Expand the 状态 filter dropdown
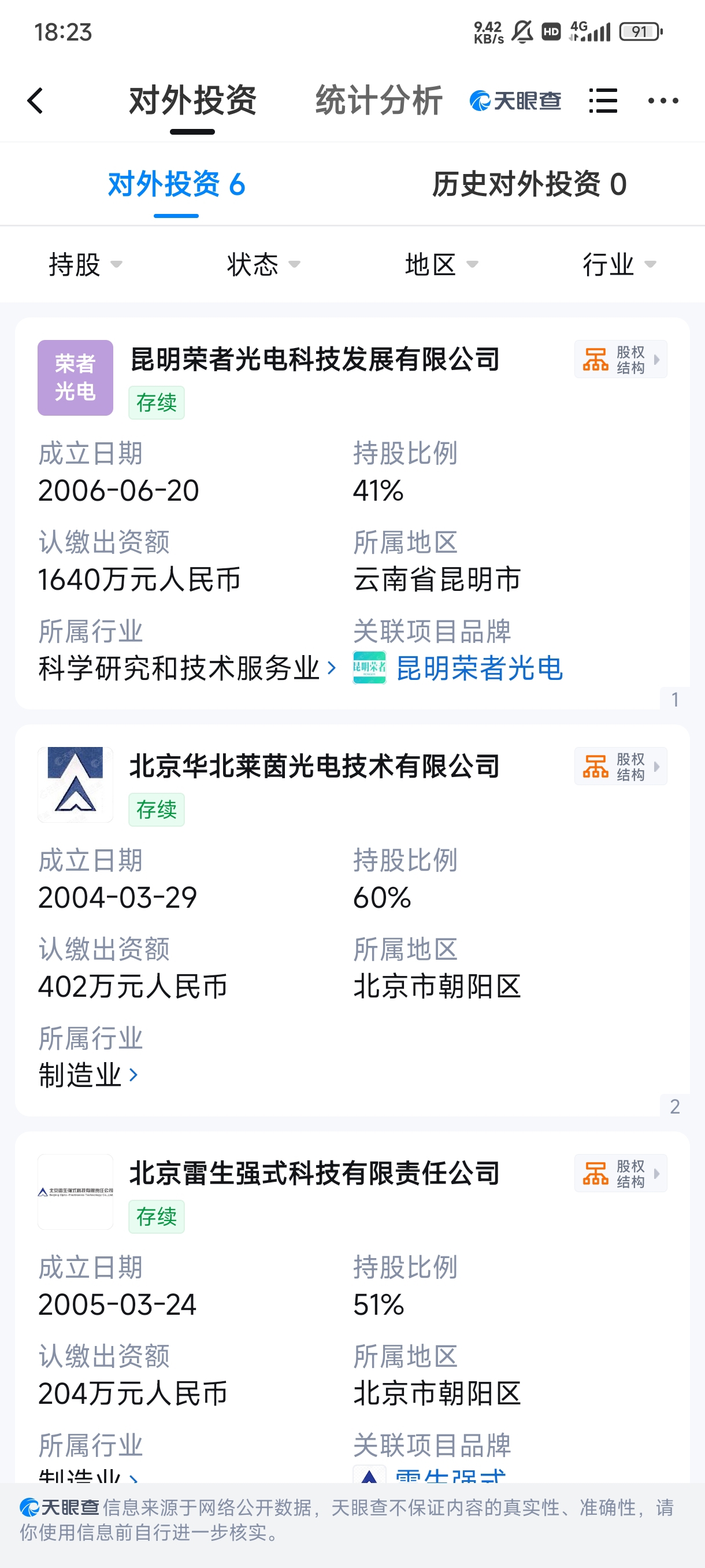This screenshot has width=705, height=1568. pyautogui.click(x=264, y=264)
